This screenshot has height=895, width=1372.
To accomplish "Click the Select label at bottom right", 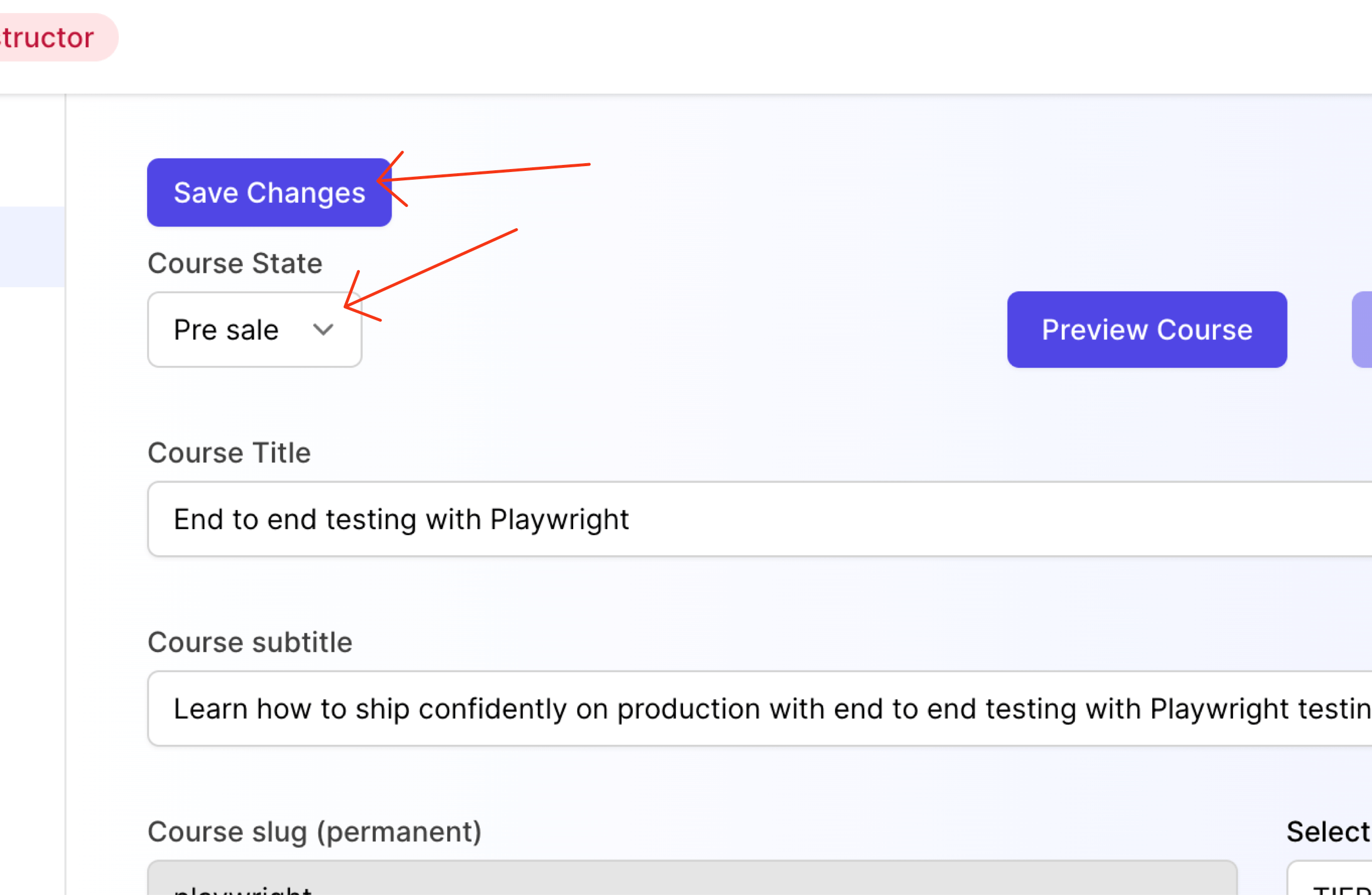I will (x=1328, y=832).
